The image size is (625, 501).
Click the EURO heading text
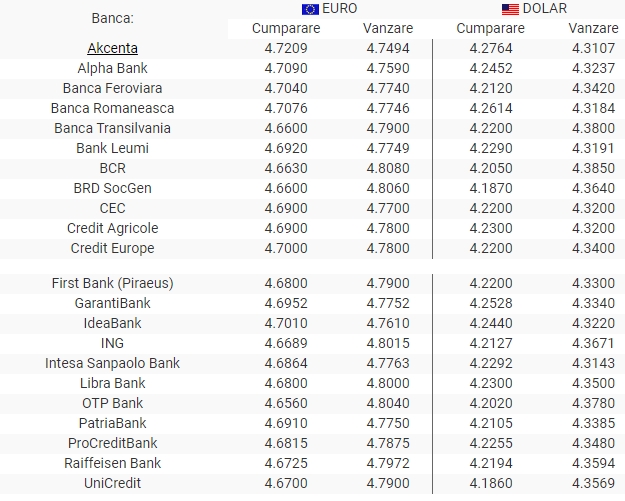pyautogui.click(x=339, y=8)
